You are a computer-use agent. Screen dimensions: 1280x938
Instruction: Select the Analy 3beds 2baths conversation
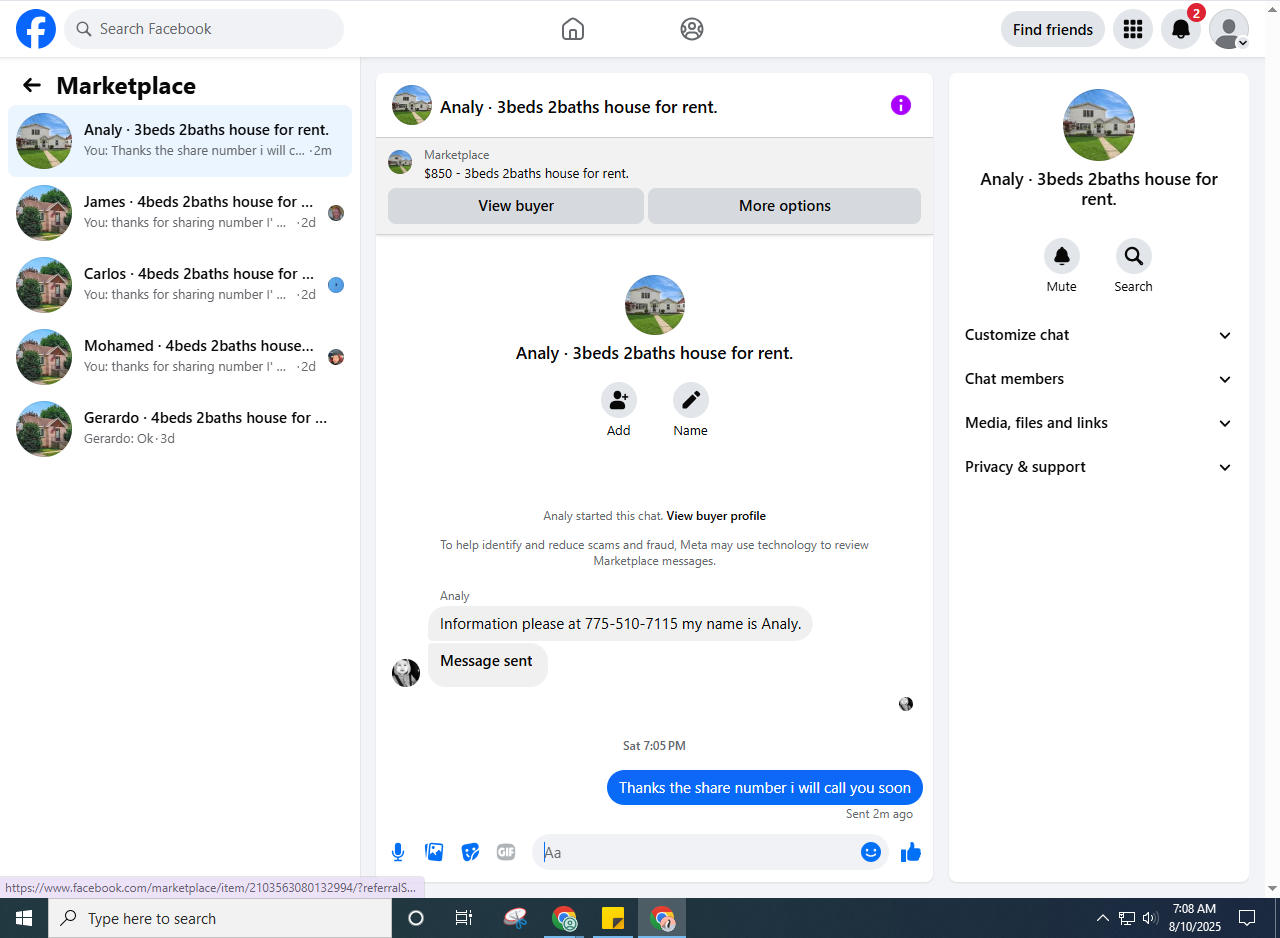(x=180, y=141)
